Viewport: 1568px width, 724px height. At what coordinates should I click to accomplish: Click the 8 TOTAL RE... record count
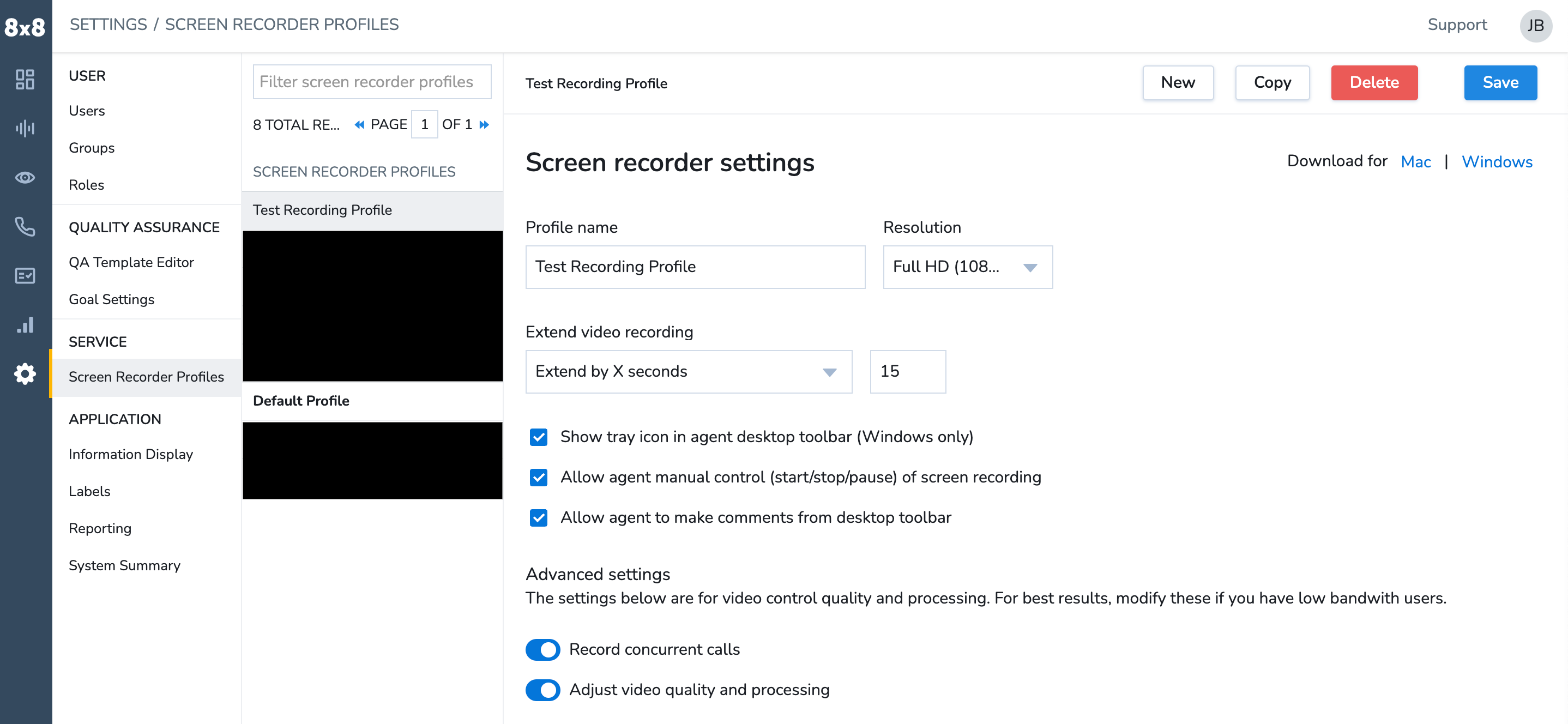click(x=296, y=125)
